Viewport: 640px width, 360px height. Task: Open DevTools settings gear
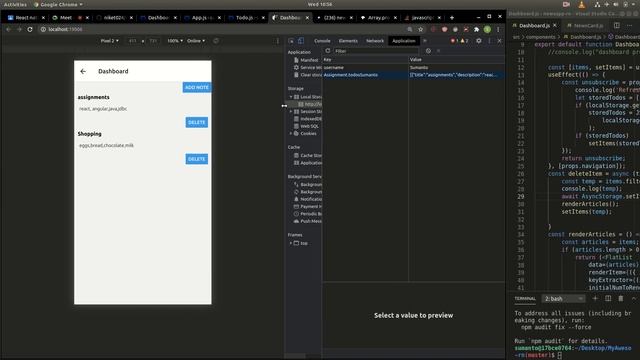479,41
